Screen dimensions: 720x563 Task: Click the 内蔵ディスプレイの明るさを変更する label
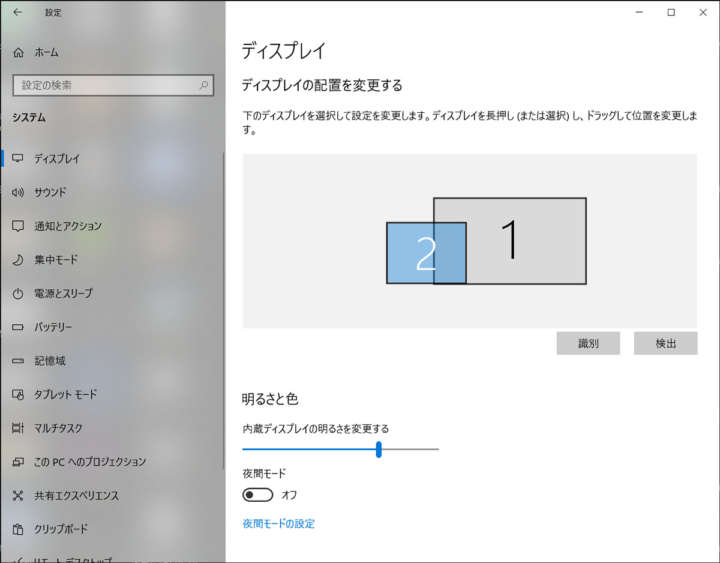point(315,428)
